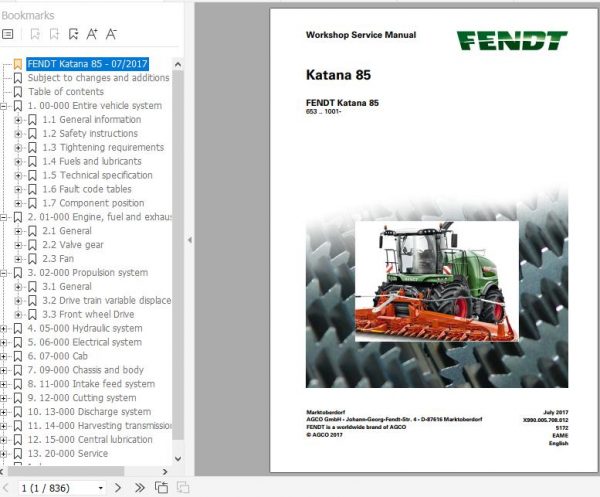
Task: Open 4. 05-000 Hydraulic system bookmark
Action: click(x=85, y=328)
